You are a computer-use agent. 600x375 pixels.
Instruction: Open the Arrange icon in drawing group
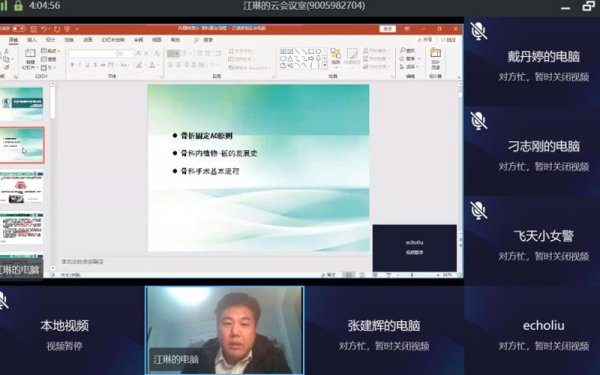(336, 56)
